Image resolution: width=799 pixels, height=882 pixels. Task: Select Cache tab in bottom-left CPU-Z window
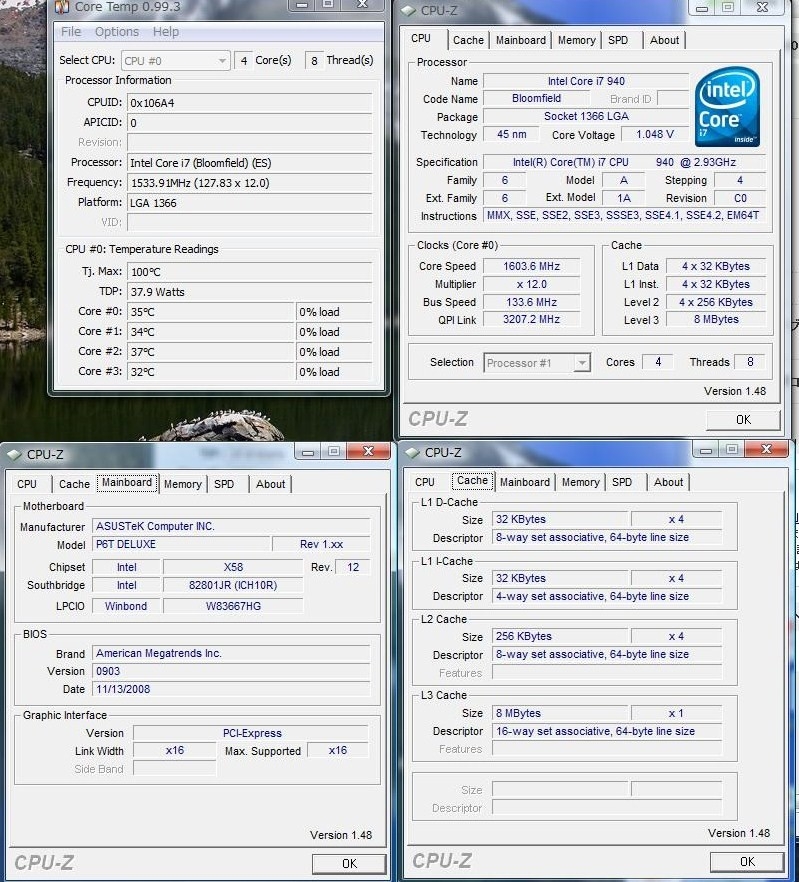[74, 484]
